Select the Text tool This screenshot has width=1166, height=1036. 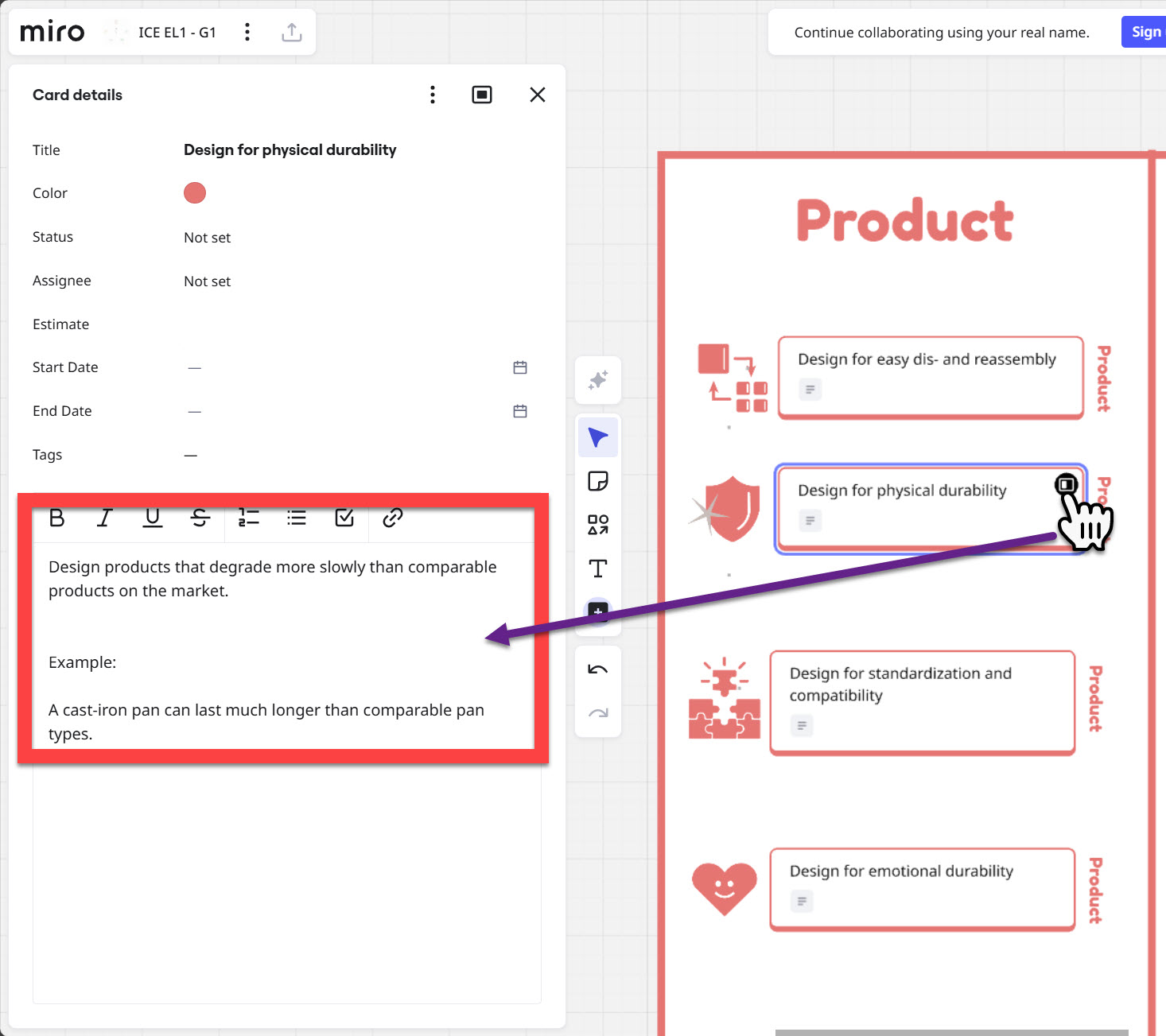click(597, 568)
